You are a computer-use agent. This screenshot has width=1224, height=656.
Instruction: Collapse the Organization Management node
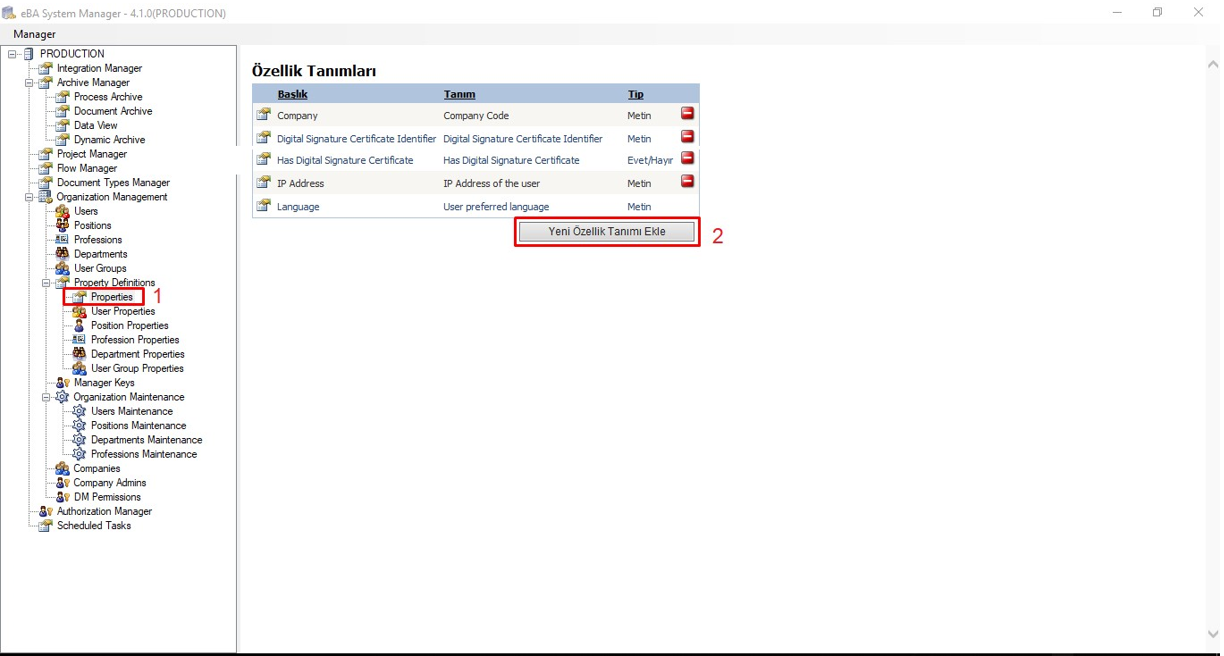tap(29, 197)
